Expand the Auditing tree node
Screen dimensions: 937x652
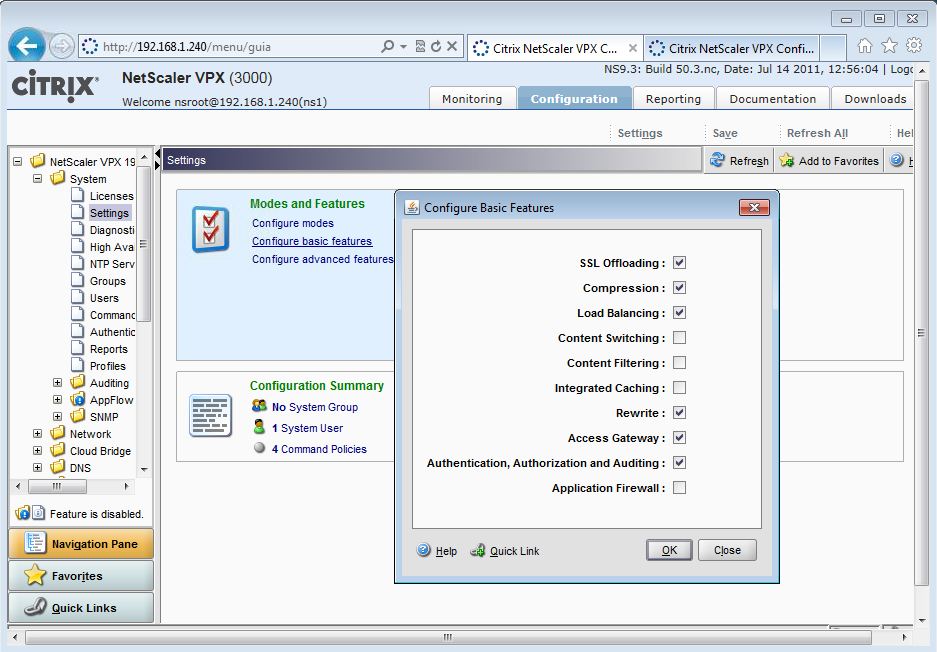coord(57,383)
